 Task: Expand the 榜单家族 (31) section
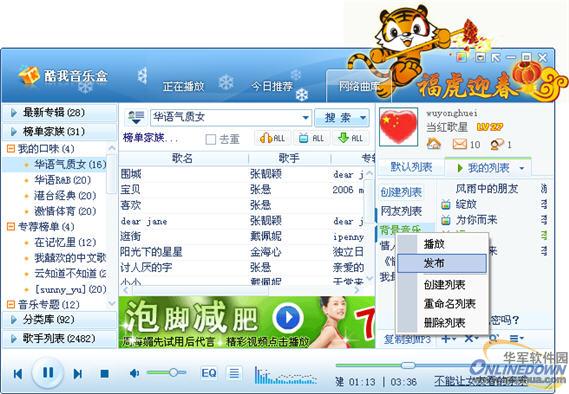(60, 131)
